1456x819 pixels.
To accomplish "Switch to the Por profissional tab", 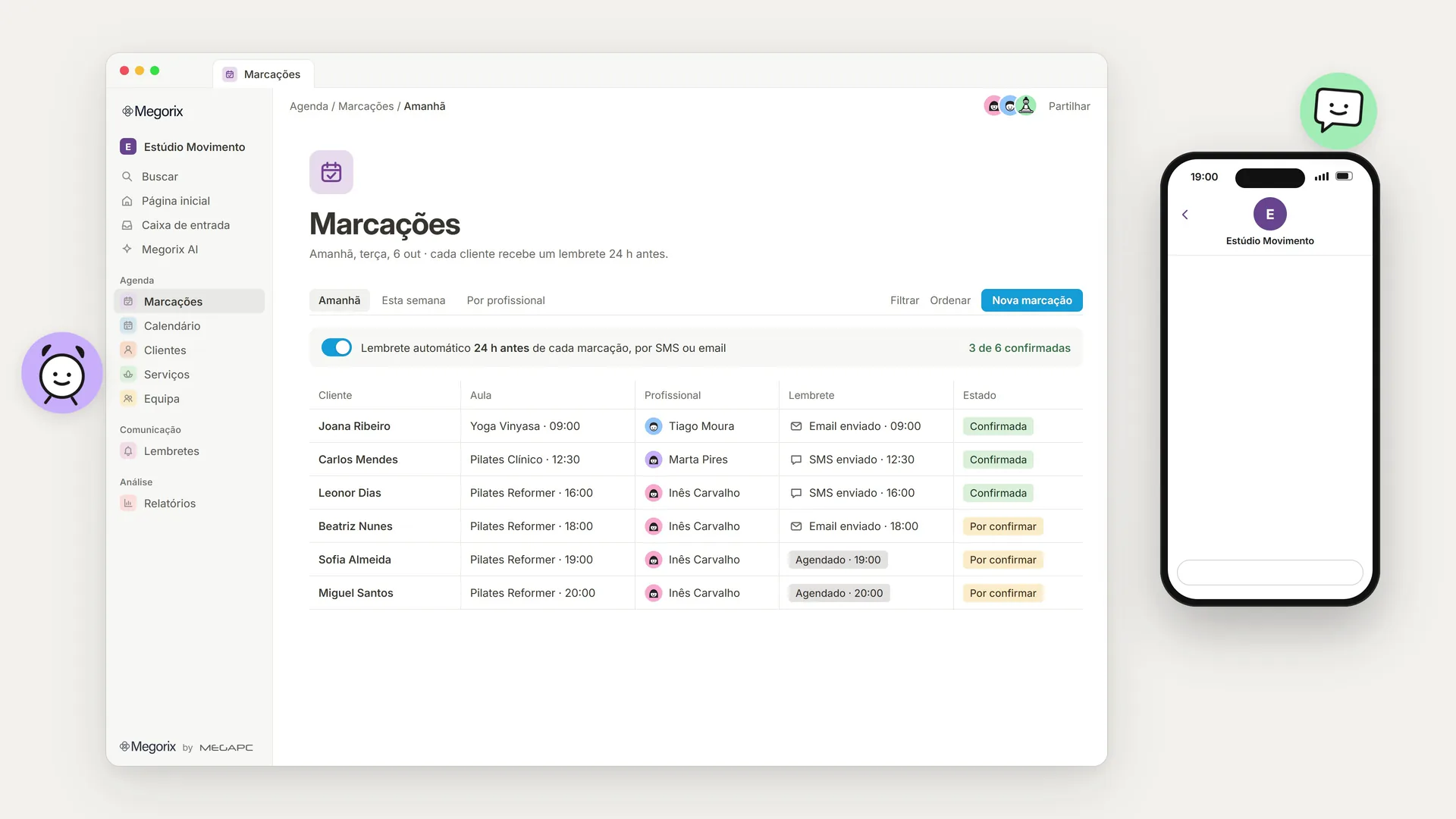I will (x=506, y=300).
